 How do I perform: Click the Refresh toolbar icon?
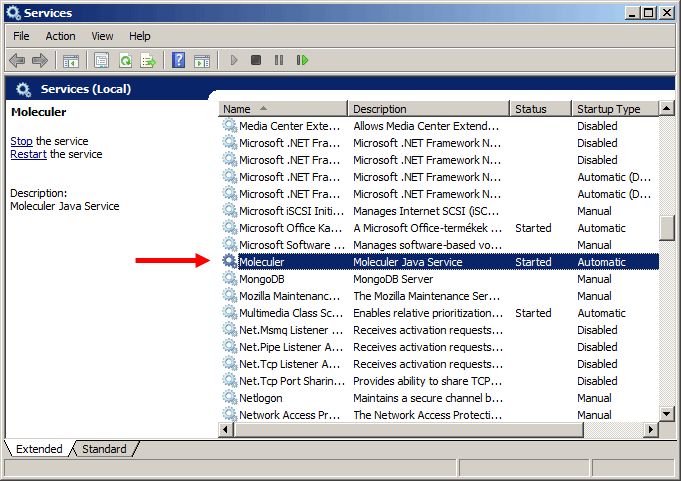(126, 60)
